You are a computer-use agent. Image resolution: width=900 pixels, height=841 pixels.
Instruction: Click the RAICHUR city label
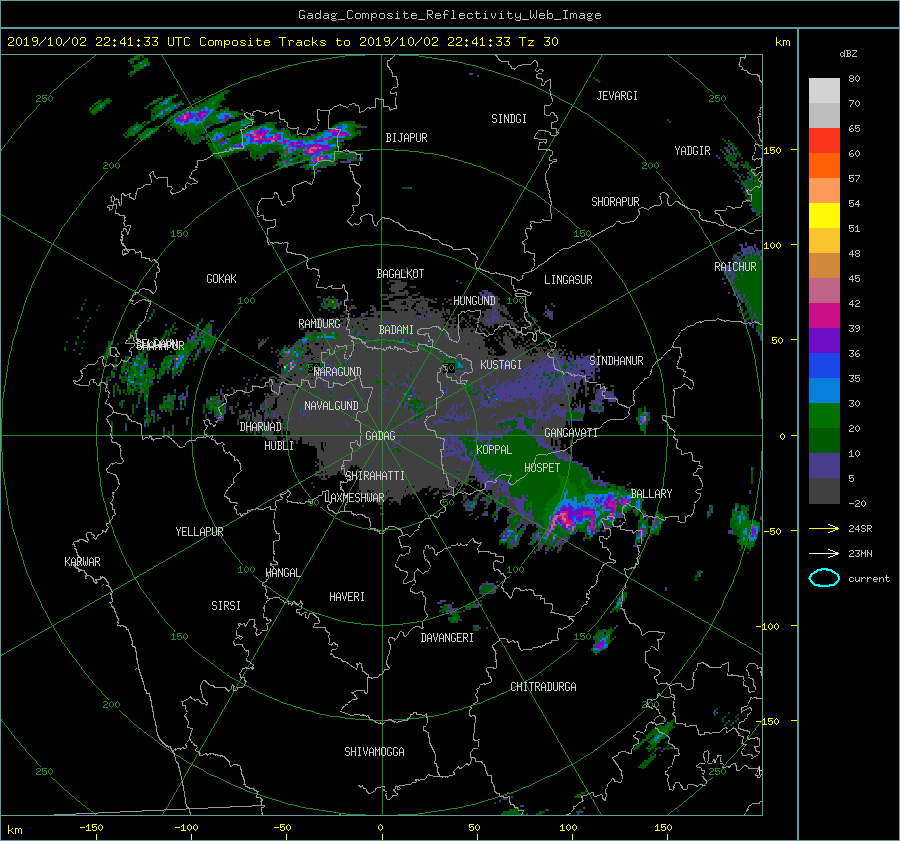[x=735, y=267]
